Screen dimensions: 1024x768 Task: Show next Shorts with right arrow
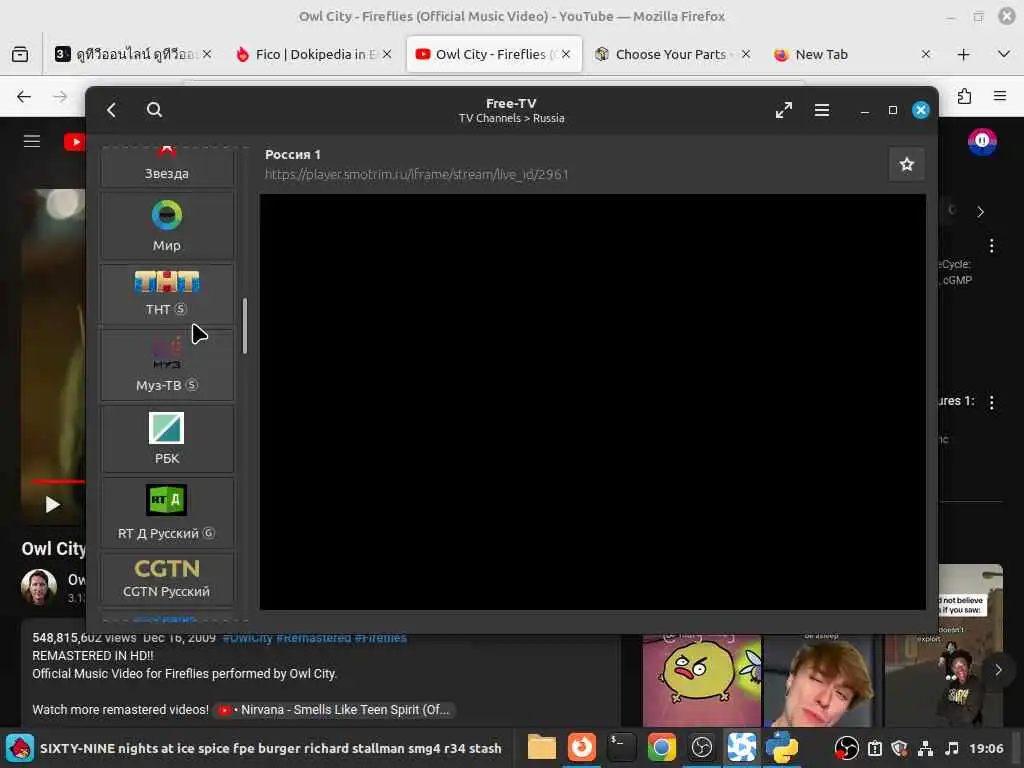pyautogui.click(x=998, y=670)
